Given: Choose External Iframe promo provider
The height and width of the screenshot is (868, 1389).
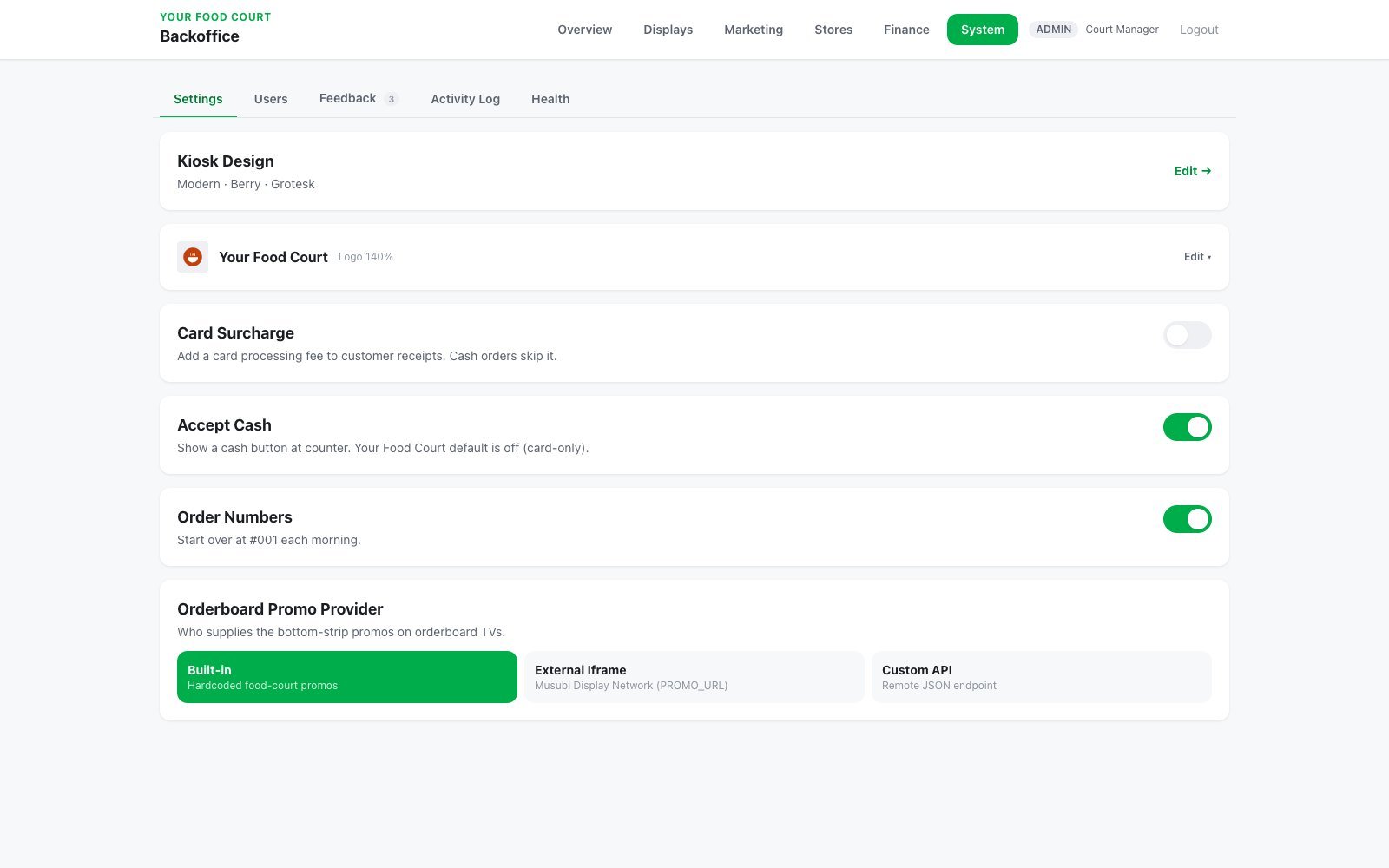Looking at the screenshot, I should [x=694, y=677].
